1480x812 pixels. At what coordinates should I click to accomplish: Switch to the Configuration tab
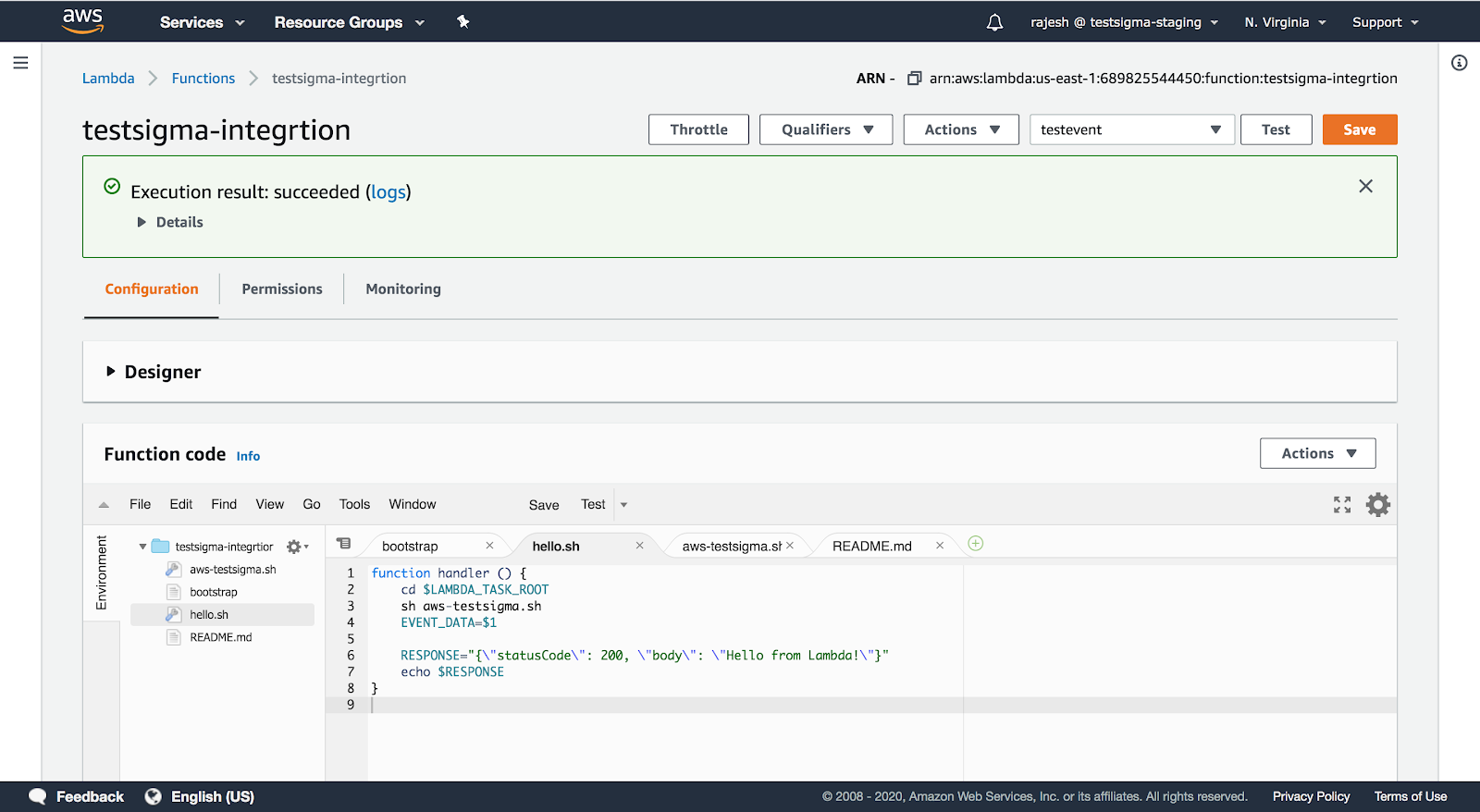coord(152,289)
